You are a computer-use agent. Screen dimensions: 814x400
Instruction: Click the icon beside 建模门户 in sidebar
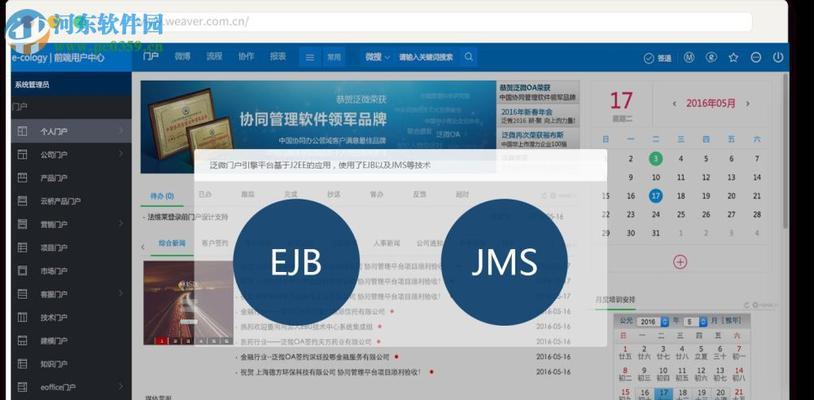pyautogui.click(x=22, y=341)
